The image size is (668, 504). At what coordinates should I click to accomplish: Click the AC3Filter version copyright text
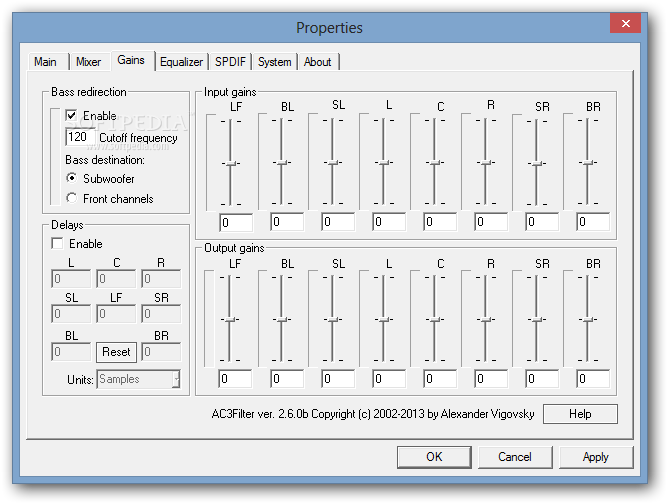[373, 414]
